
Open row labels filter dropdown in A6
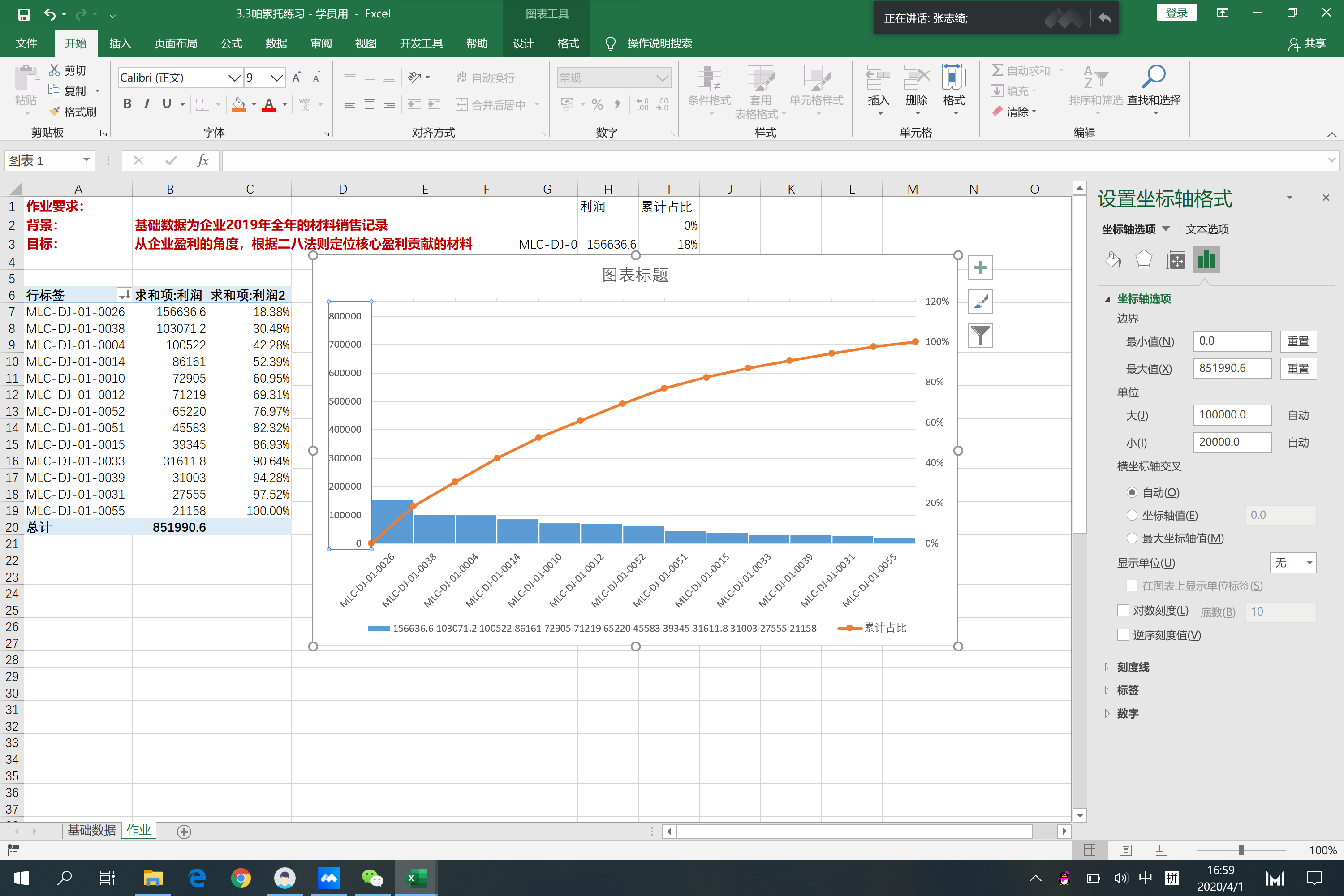point(124,295)
